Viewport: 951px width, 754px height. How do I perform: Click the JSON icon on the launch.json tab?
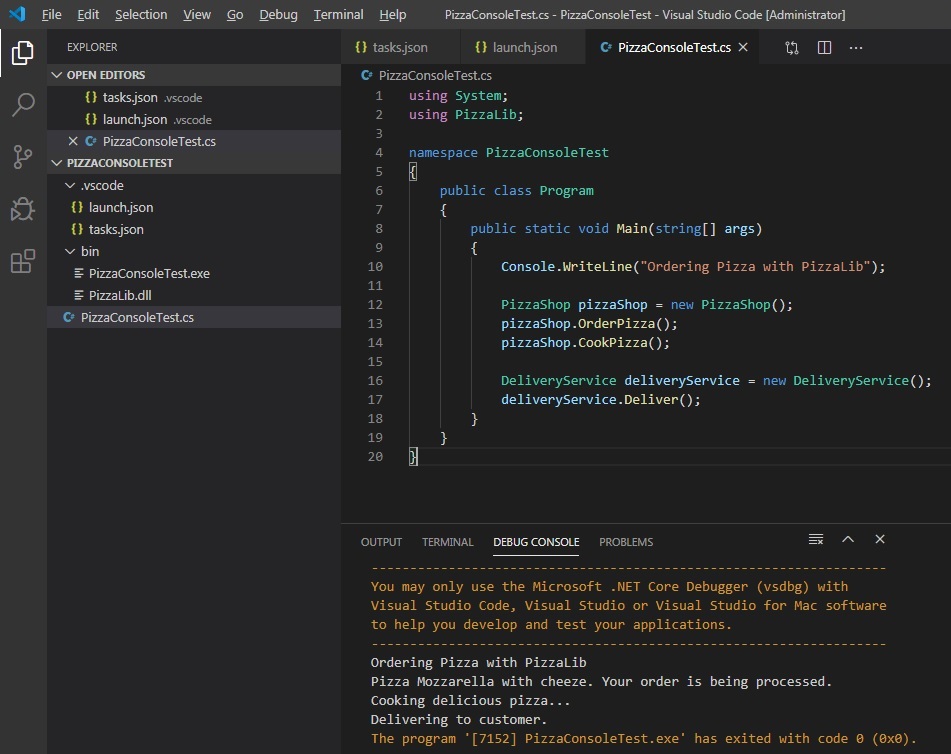click(x=481, y=47)
